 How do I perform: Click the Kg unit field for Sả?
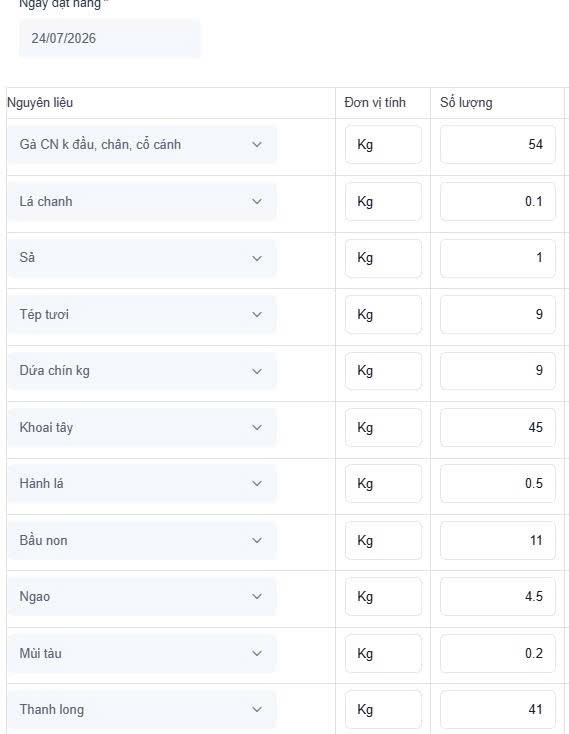point(383,258)
